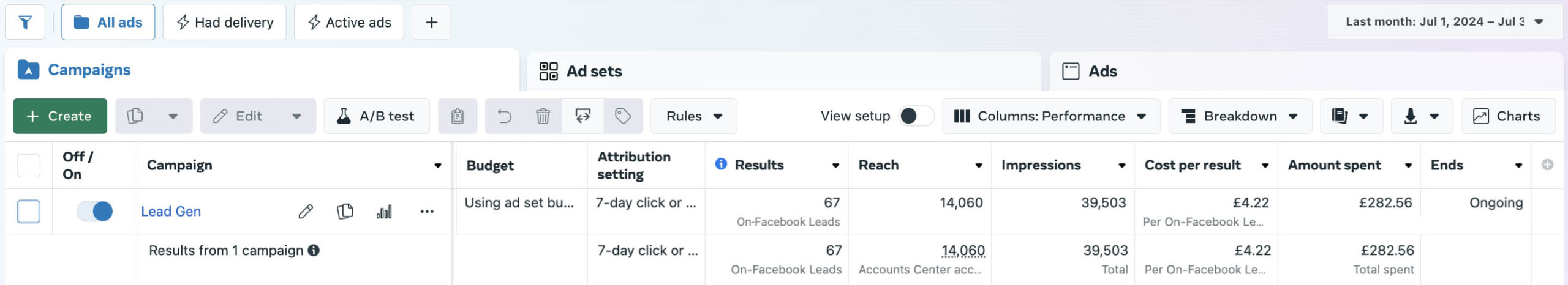1568x285 pixels.
Task: Open the A/B test button
Action: tap(377, 116)
